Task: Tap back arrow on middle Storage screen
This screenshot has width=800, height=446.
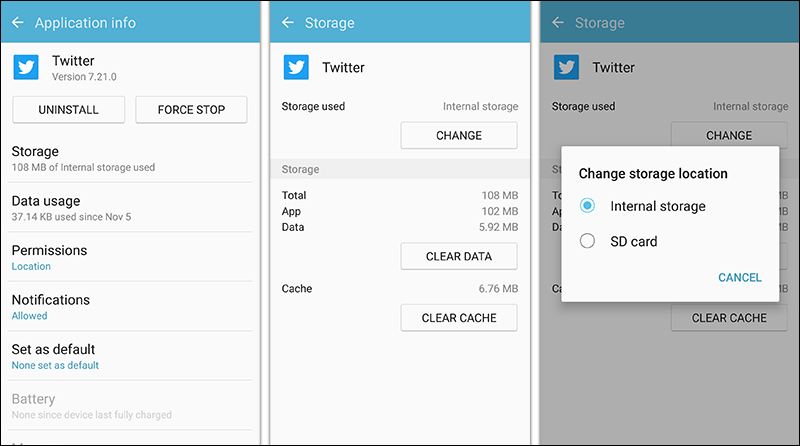Action: (x=288, y=22)
